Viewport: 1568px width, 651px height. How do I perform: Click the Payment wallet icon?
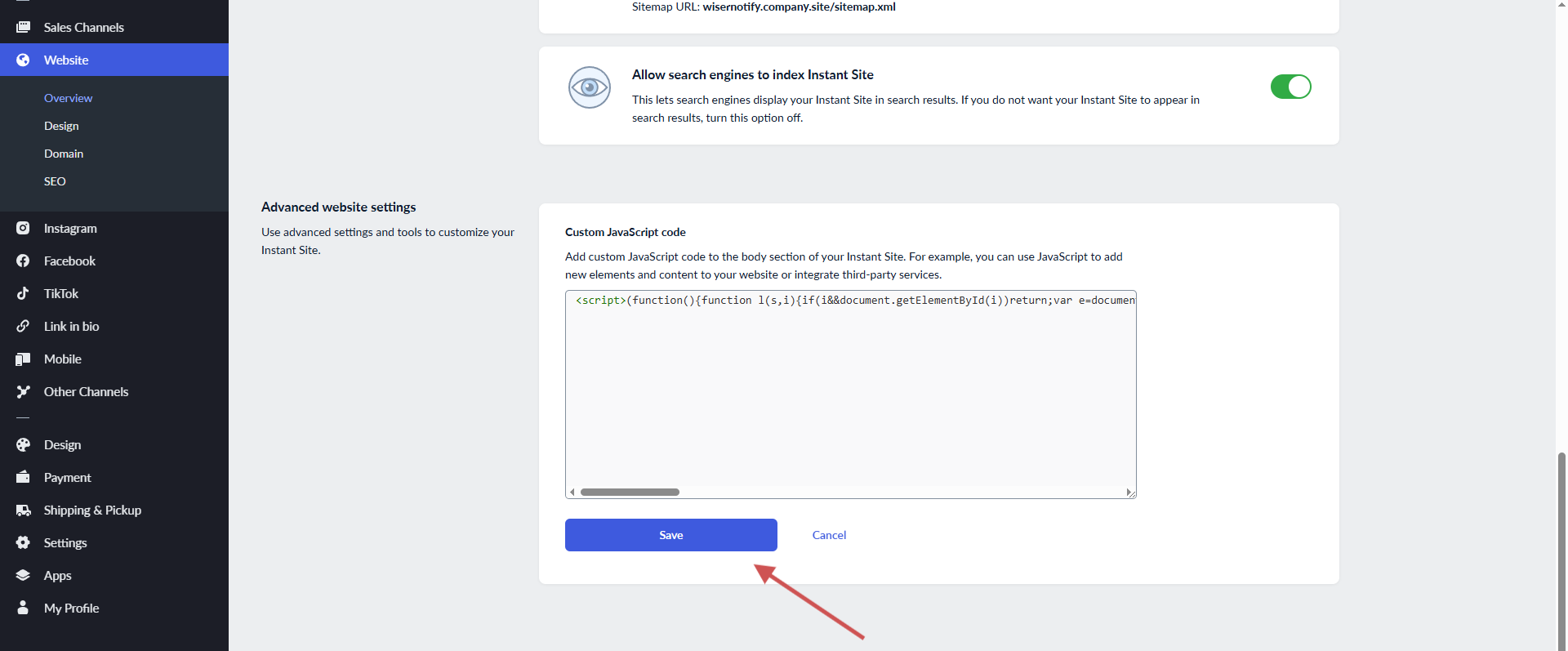23,478
